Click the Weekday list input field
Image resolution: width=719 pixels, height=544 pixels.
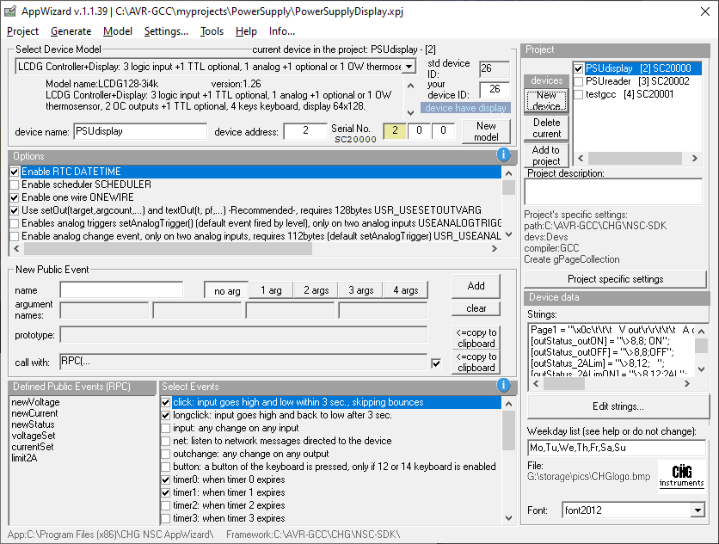(x=617, y=447)
